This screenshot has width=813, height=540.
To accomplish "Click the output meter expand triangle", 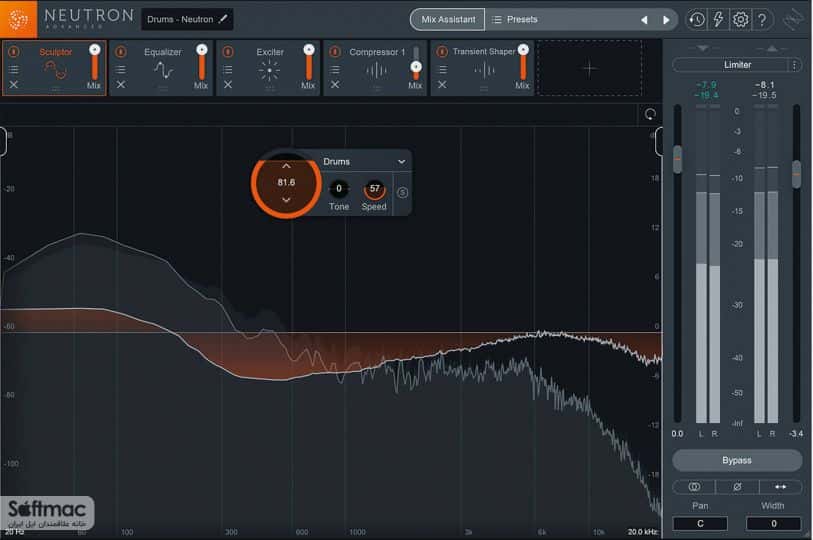I will coord(772,48).
